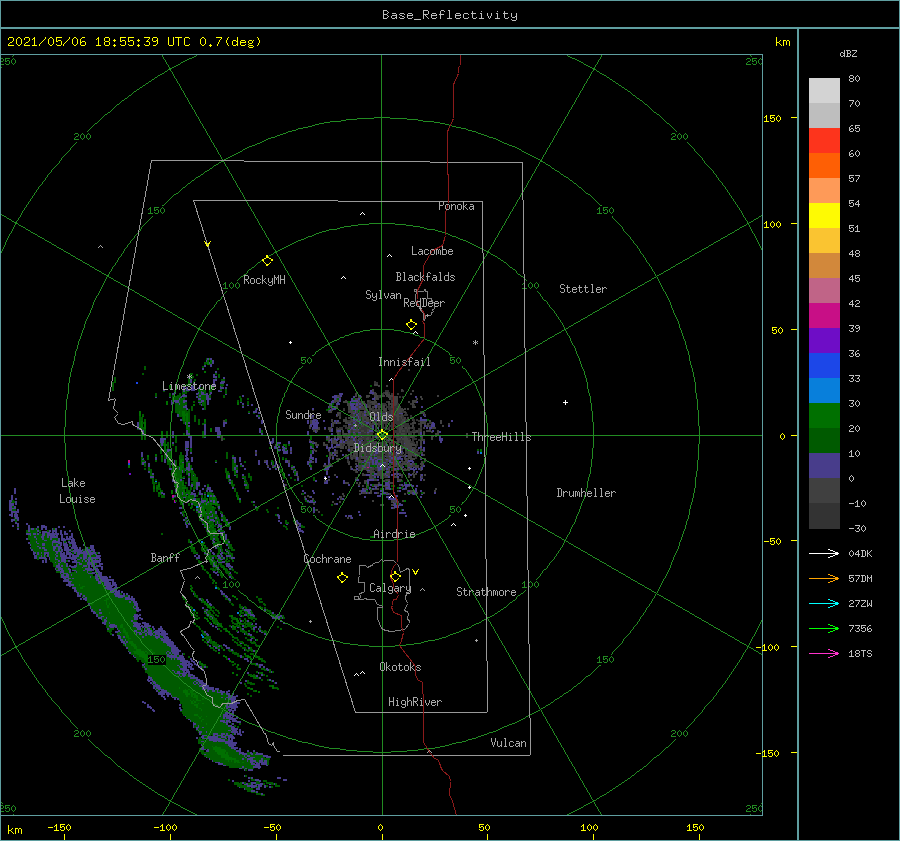Click the yellow radar-site diamond near Didsbury
The width and height of the screenshot is (900, 841).
tap(382, 435)
